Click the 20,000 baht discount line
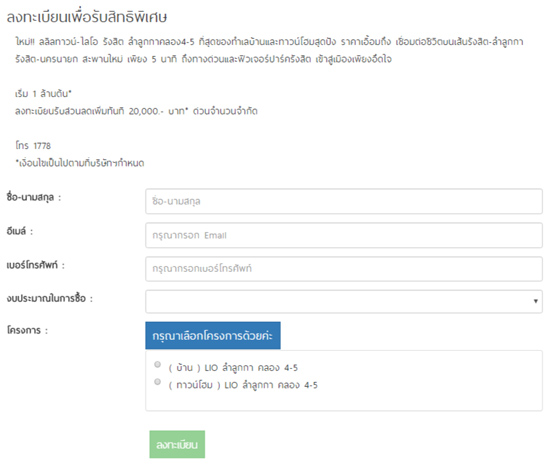Screen dimensions: 550x466 pos(136,111)
